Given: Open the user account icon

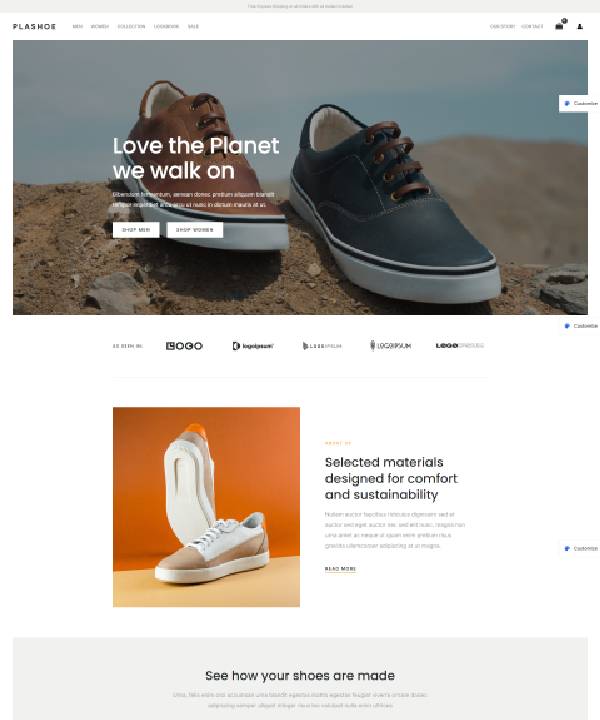Looking at the screenshot, I should coord(580,27).
